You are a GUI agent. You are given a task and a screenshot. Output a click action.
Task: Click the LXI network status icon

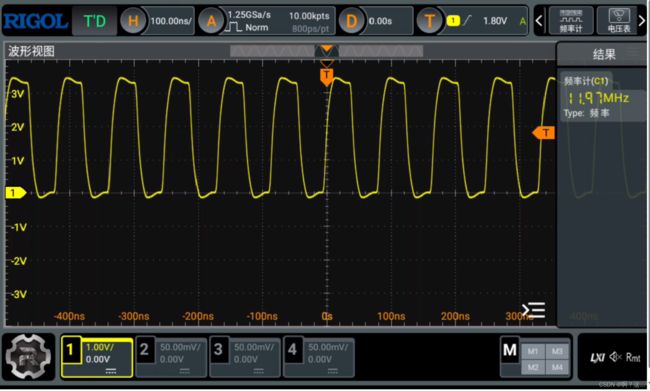(x=597, y=357)
